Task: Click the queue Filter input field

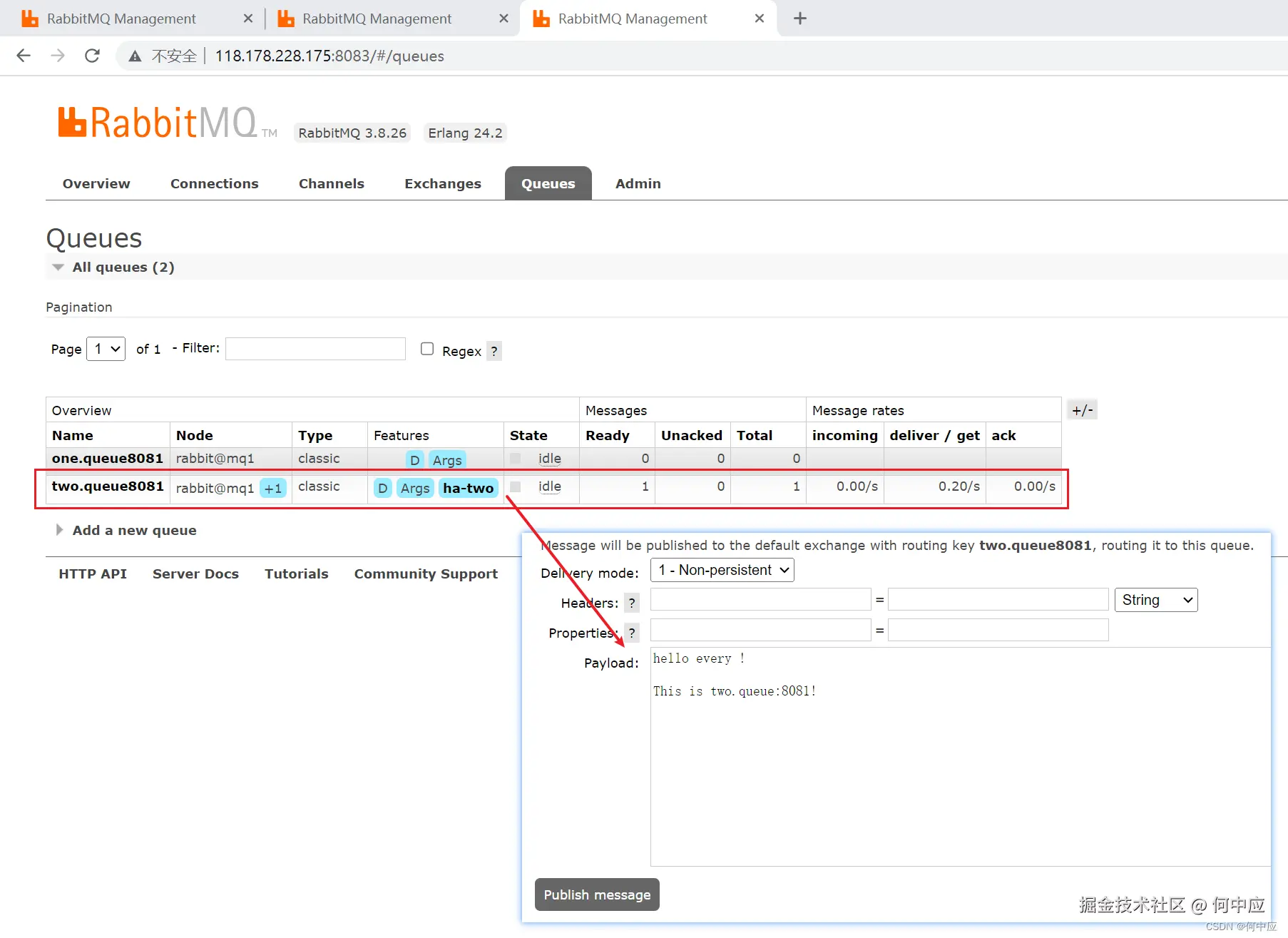Action: 316,349
